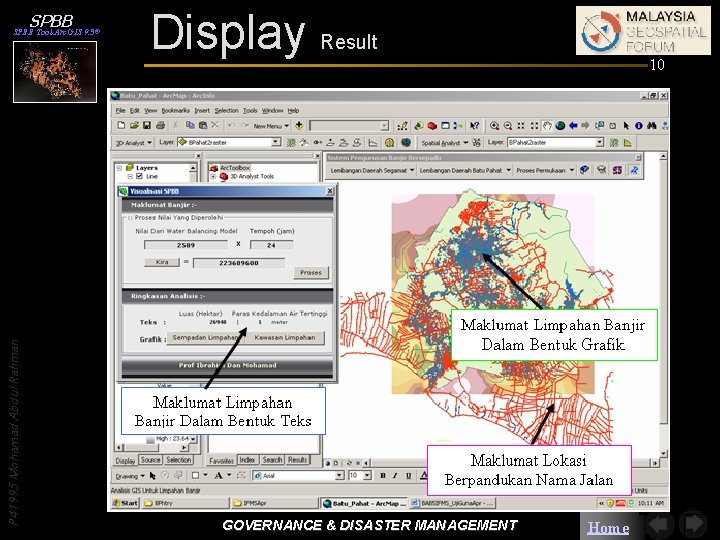Switch to the Source tab
This screenshot has height=540, width=720.
tap(150, 460)
